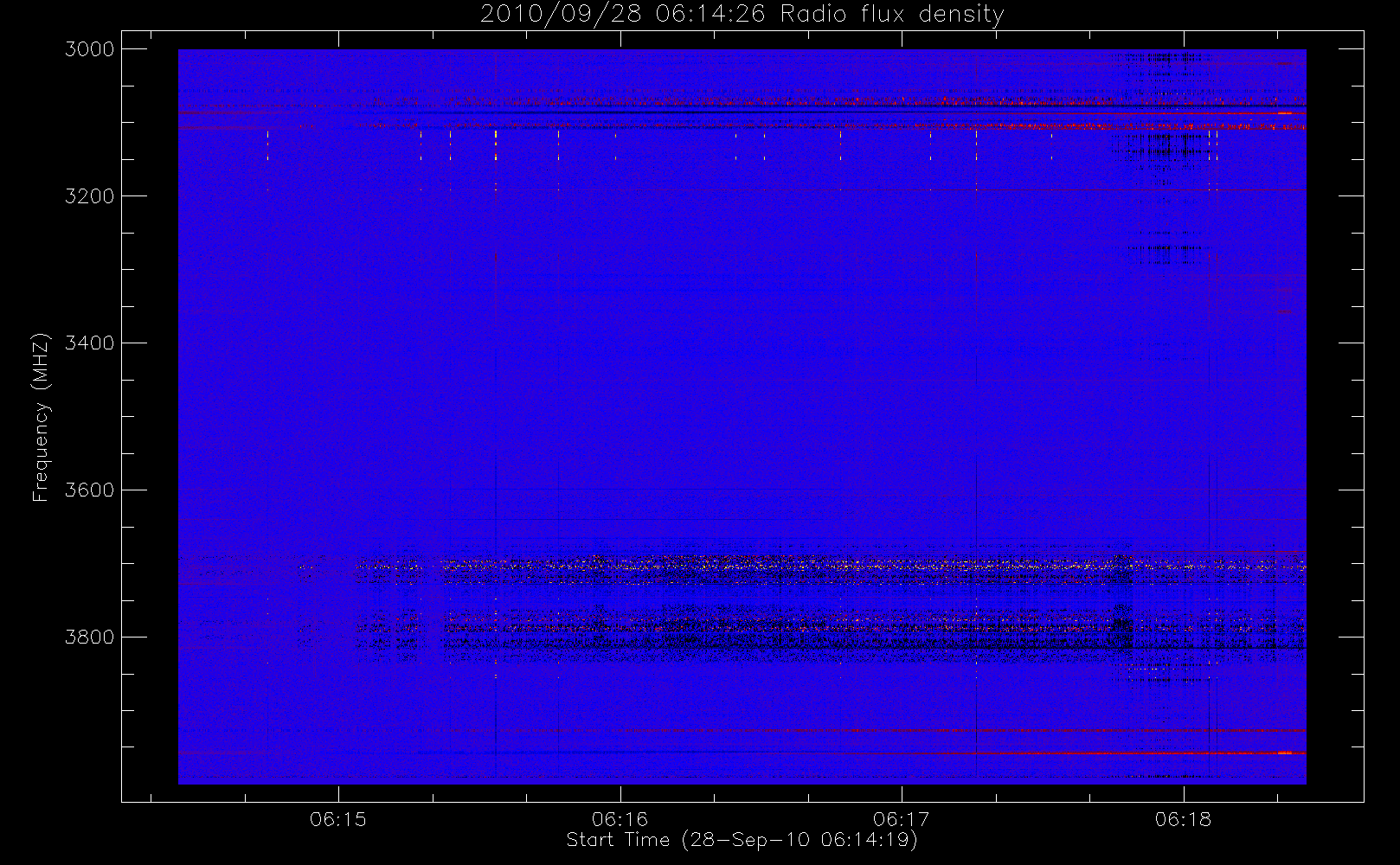Screen dimensions: 1400x865
Task: Select the 3400 frequency tick label
Action: click(90, 343)
